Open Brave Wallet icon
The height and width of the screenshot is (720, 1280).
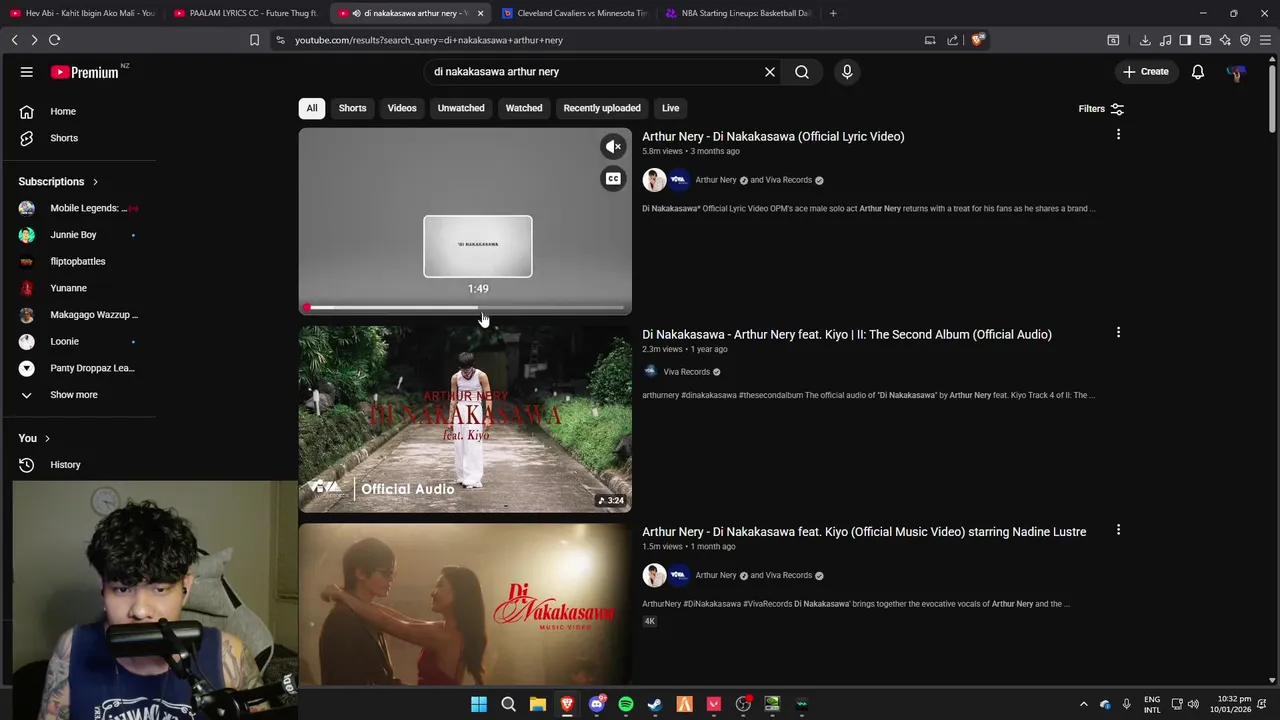pyautogui.click(x=1205, y=40)
